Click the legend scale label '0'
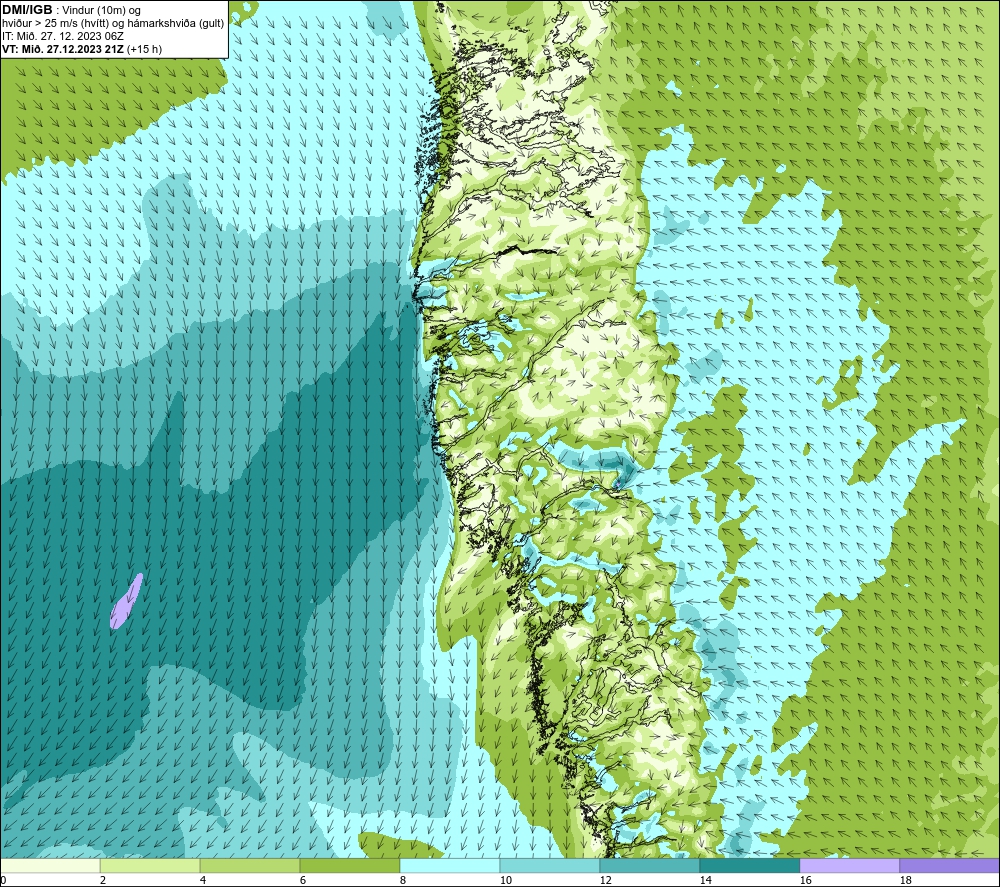The image size is (1000, 887). click(3, 880)
